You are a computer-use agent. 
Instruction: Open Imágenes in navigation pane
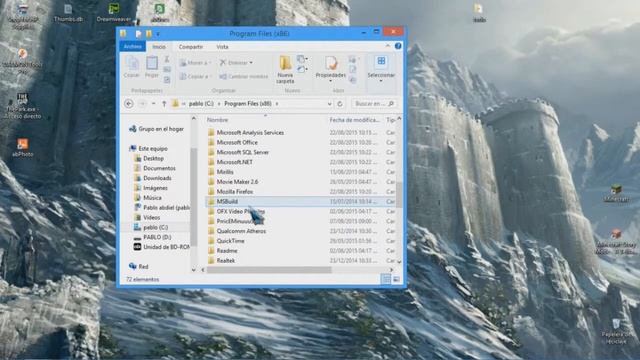[x=151, y=188]
